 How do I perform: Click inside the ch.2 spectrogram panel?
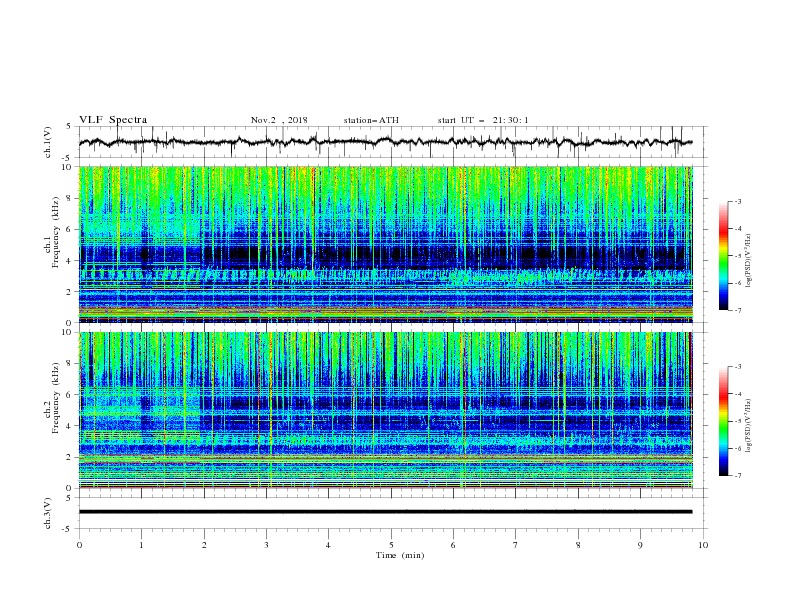[x=386, y=410]
